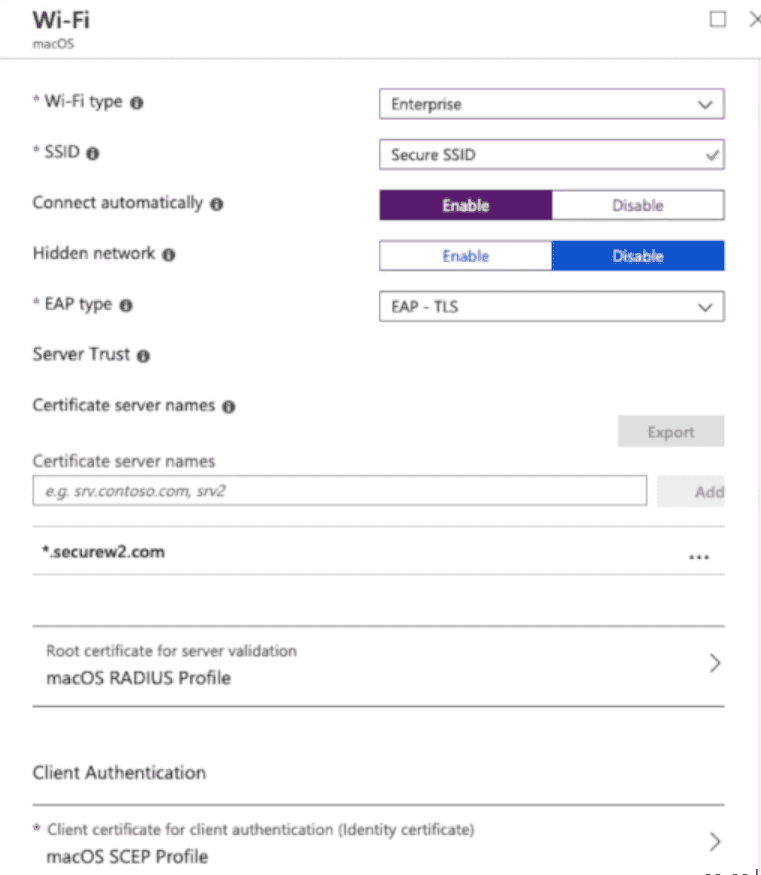Open the Wi-Fi type Enterprise dropdown
Viewport: 761px width, 875px height.
tap(552, 104)
